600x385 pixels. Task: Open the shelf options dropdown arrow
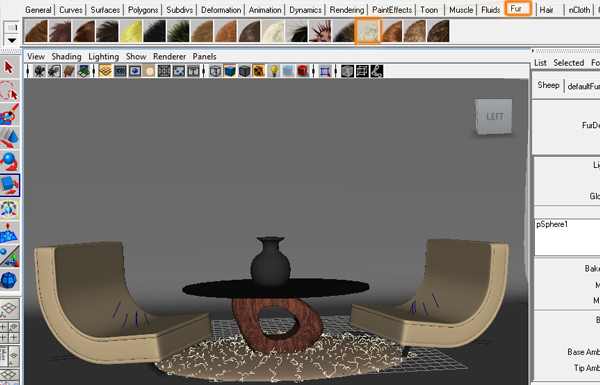tap(12, 41)
